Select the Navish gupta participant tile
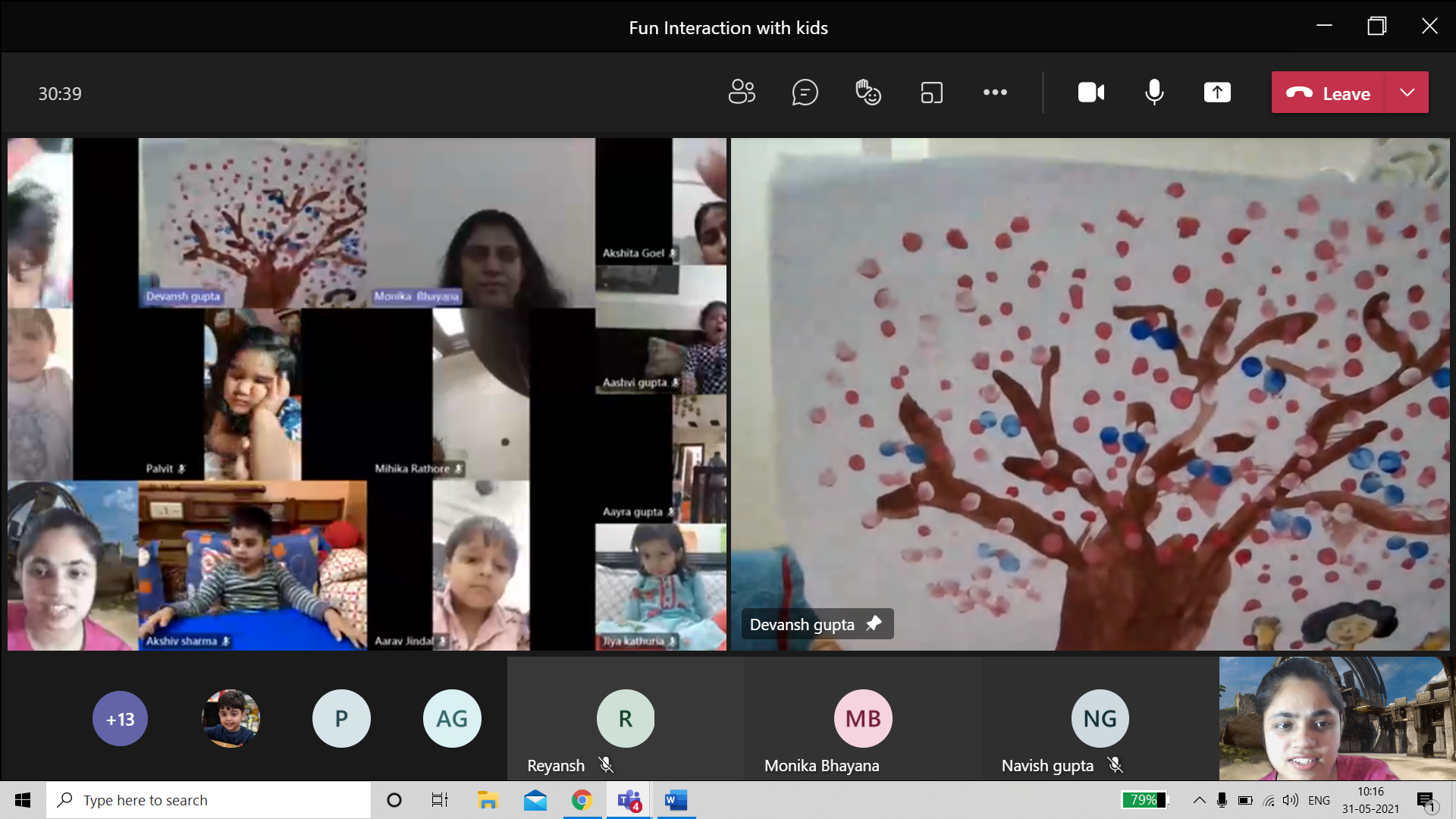This screenshot has width=1456, height=819. [1100, 719]
